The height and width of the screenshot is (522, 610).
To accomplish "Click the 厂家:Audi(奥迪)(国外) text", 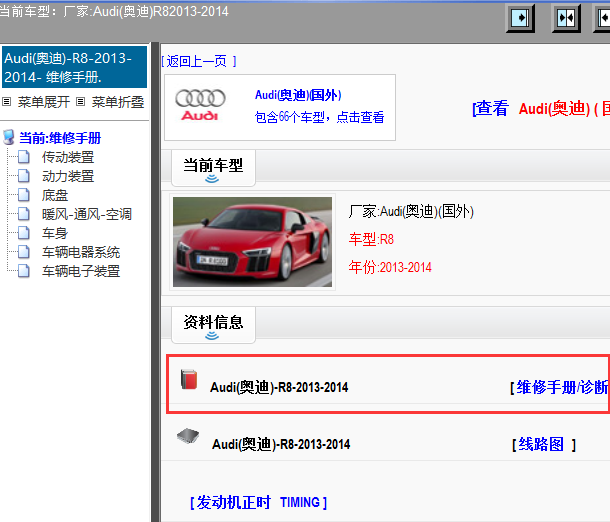I will (411, 212).
